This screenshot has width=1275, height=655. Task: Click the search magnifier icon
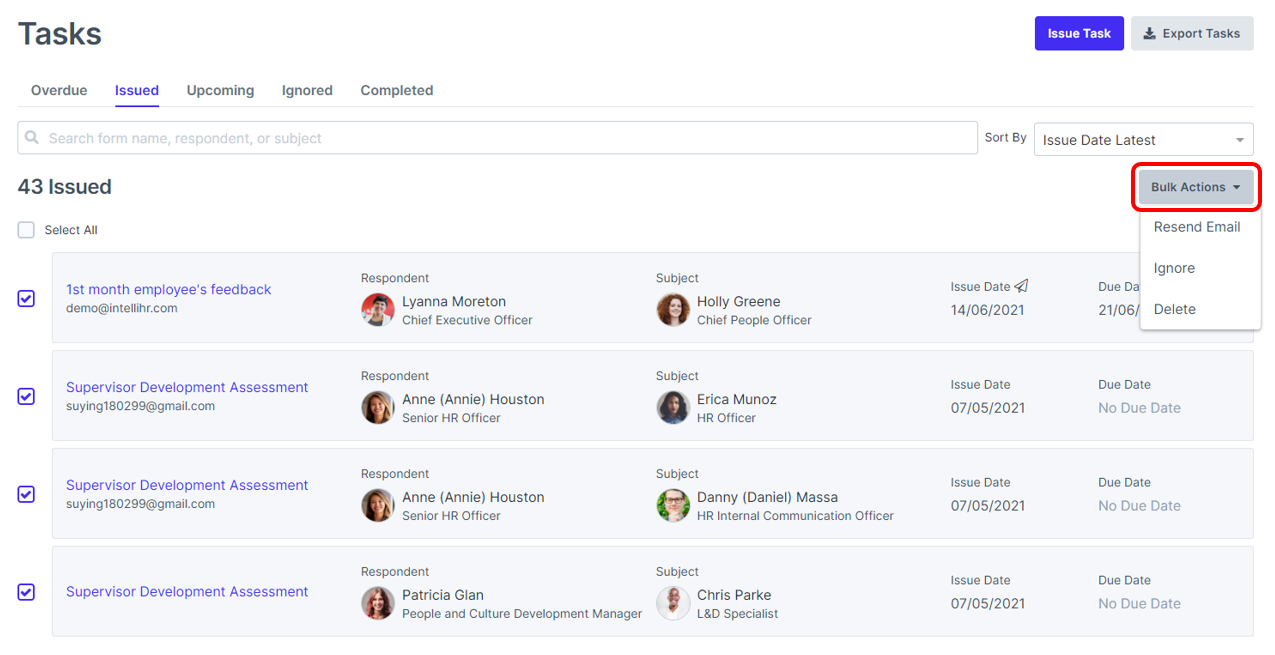(33, 137)
